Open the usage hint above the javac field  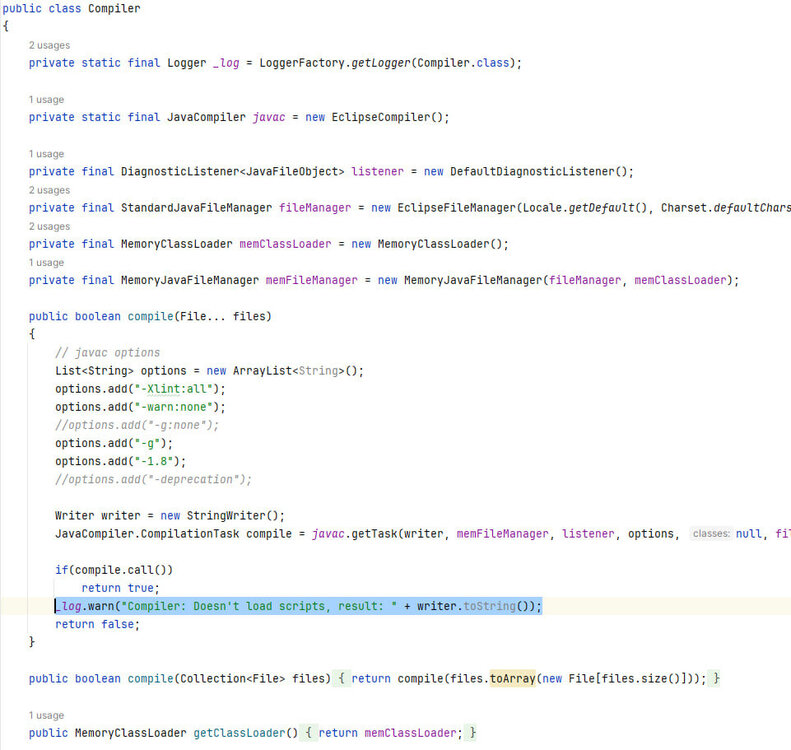[46, 100]
